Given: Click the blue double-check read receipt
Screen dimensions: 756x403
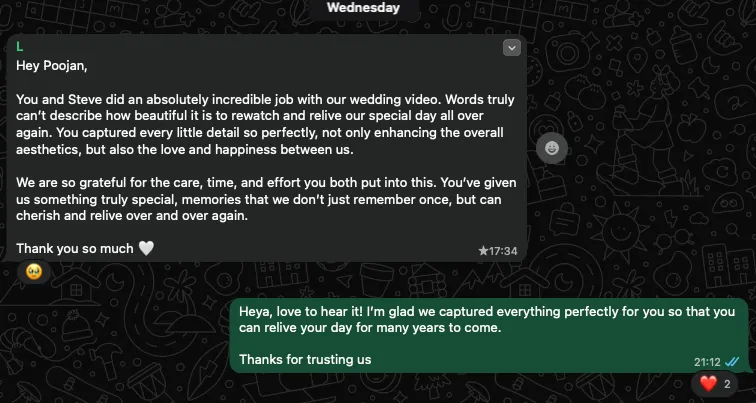Looking at the screenshot, I should (x=732, y=362).
